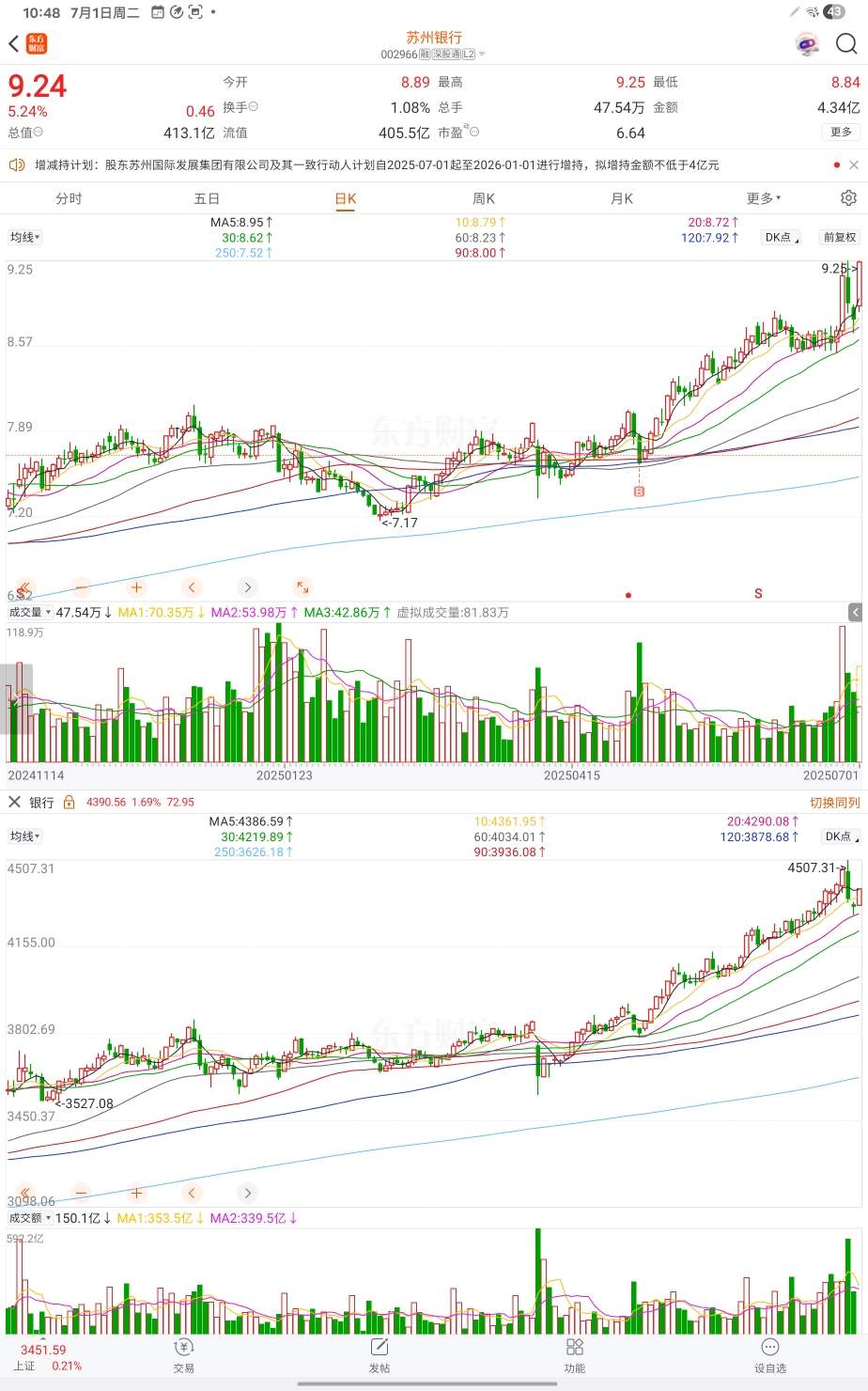Tap info icon beside 总值

38,133
